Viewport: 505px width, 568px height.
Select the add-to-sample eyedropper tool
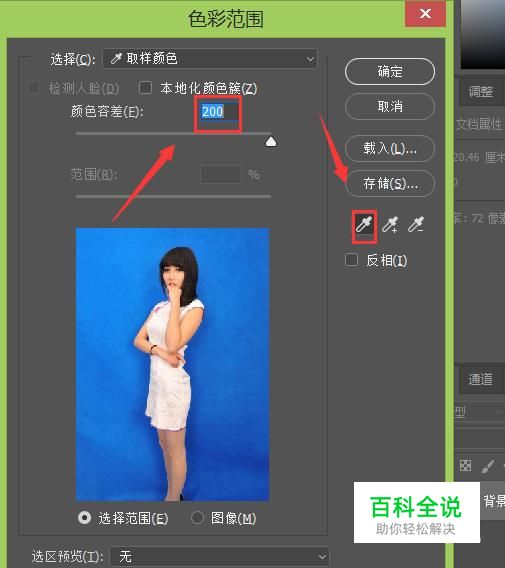[x=390, y=225]
